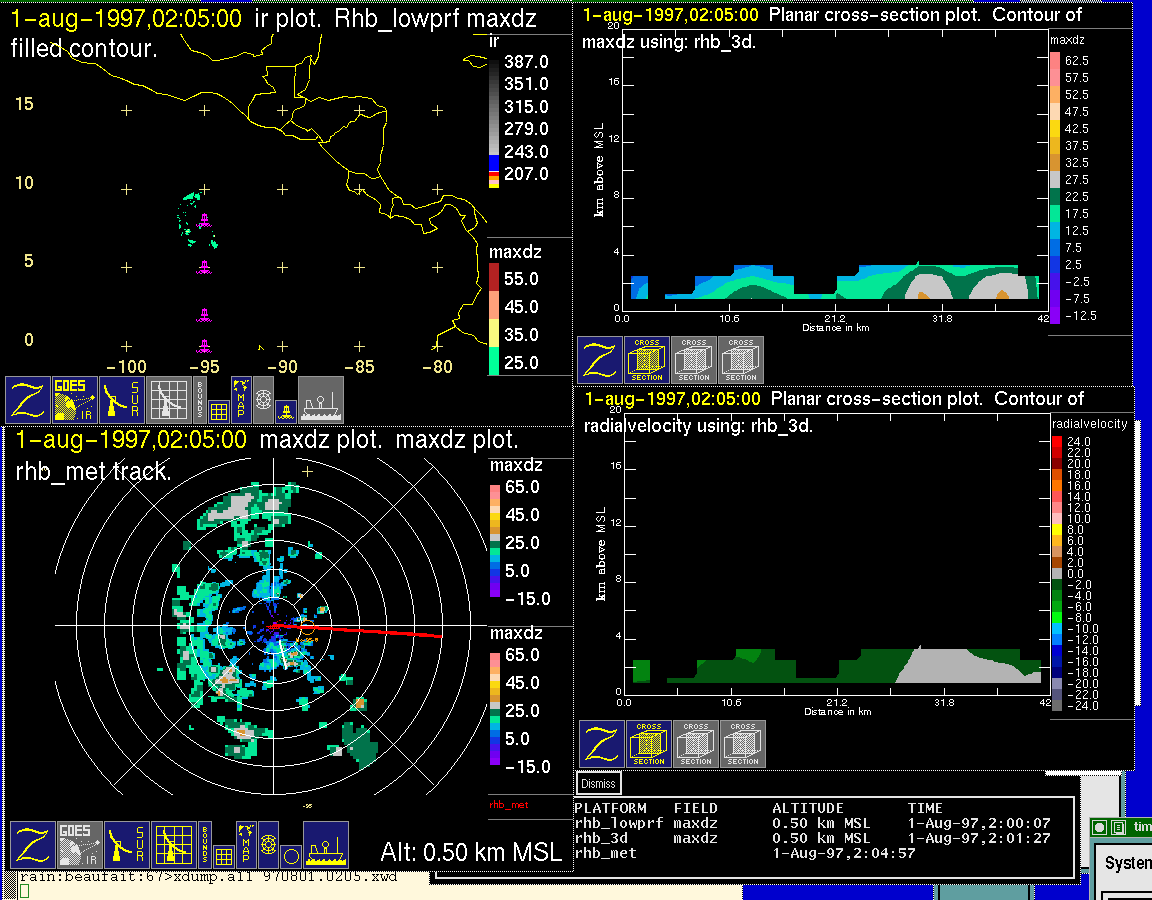Screen dimensions: 1152x900
Task: Click the Z icon in the ir plot toolbar
Action: tap(28, 400)
